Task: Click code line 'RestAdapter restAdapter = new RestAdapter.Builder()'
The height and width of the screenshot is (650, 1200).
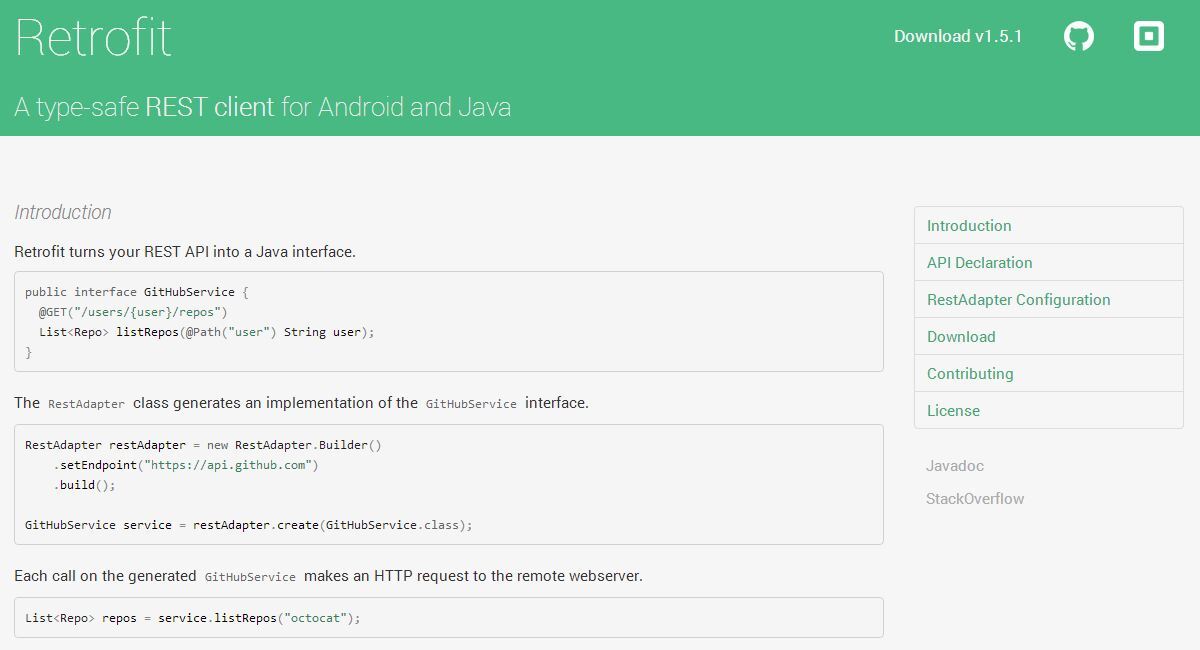Action: [x=203, y=445]
